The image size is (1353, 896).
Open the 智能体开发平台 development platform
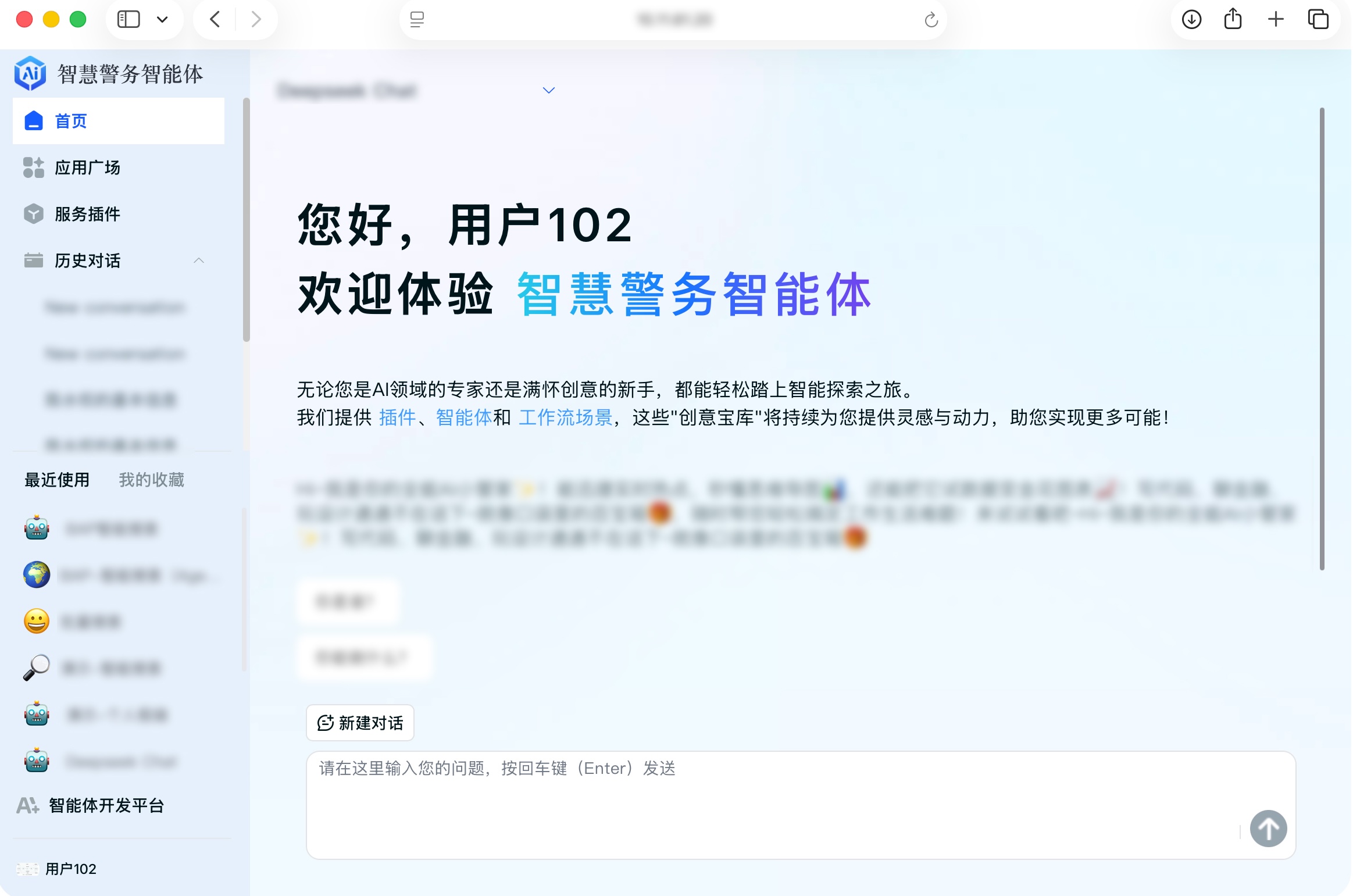point(105,806)
